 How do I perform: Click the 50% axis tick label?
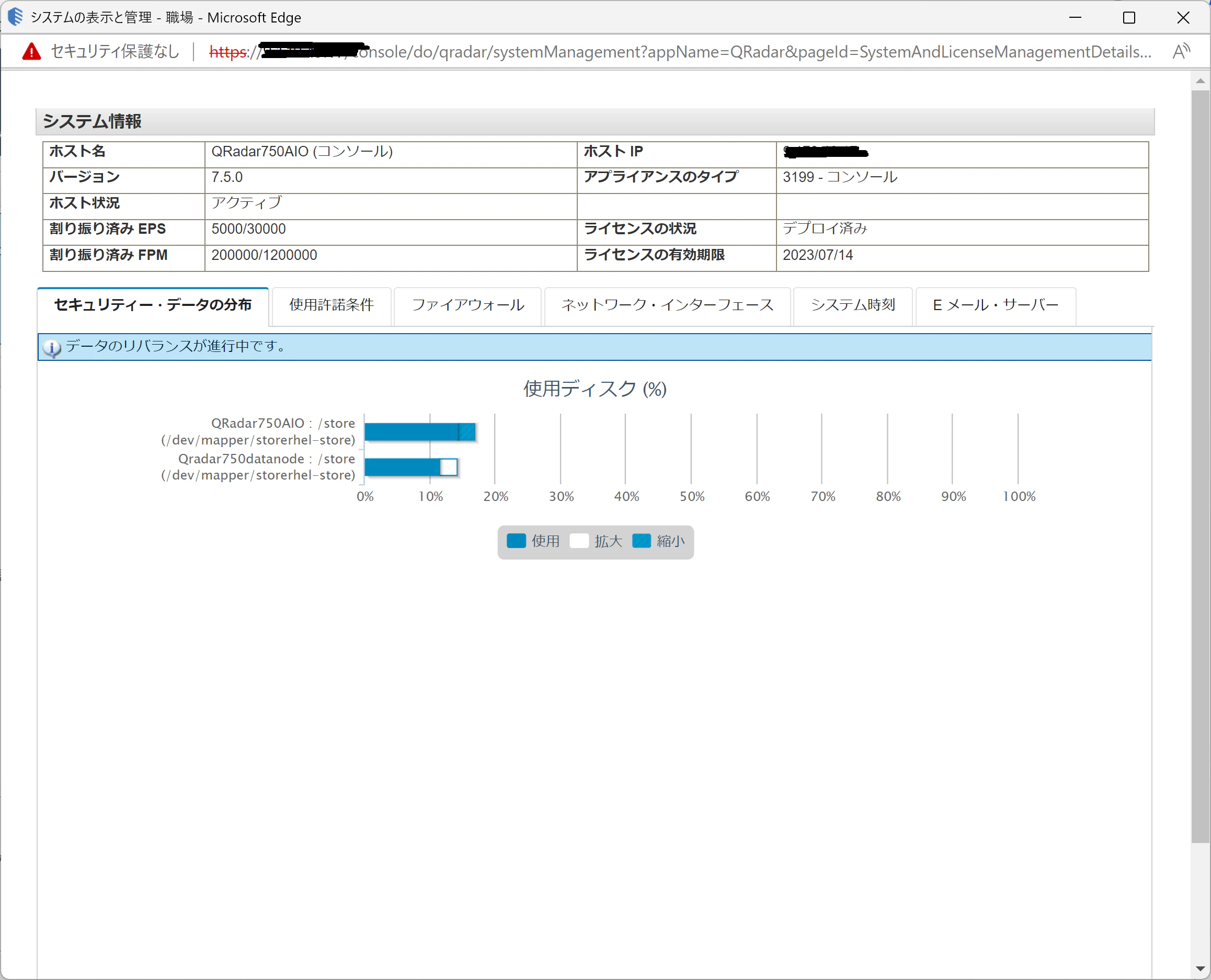692,497
